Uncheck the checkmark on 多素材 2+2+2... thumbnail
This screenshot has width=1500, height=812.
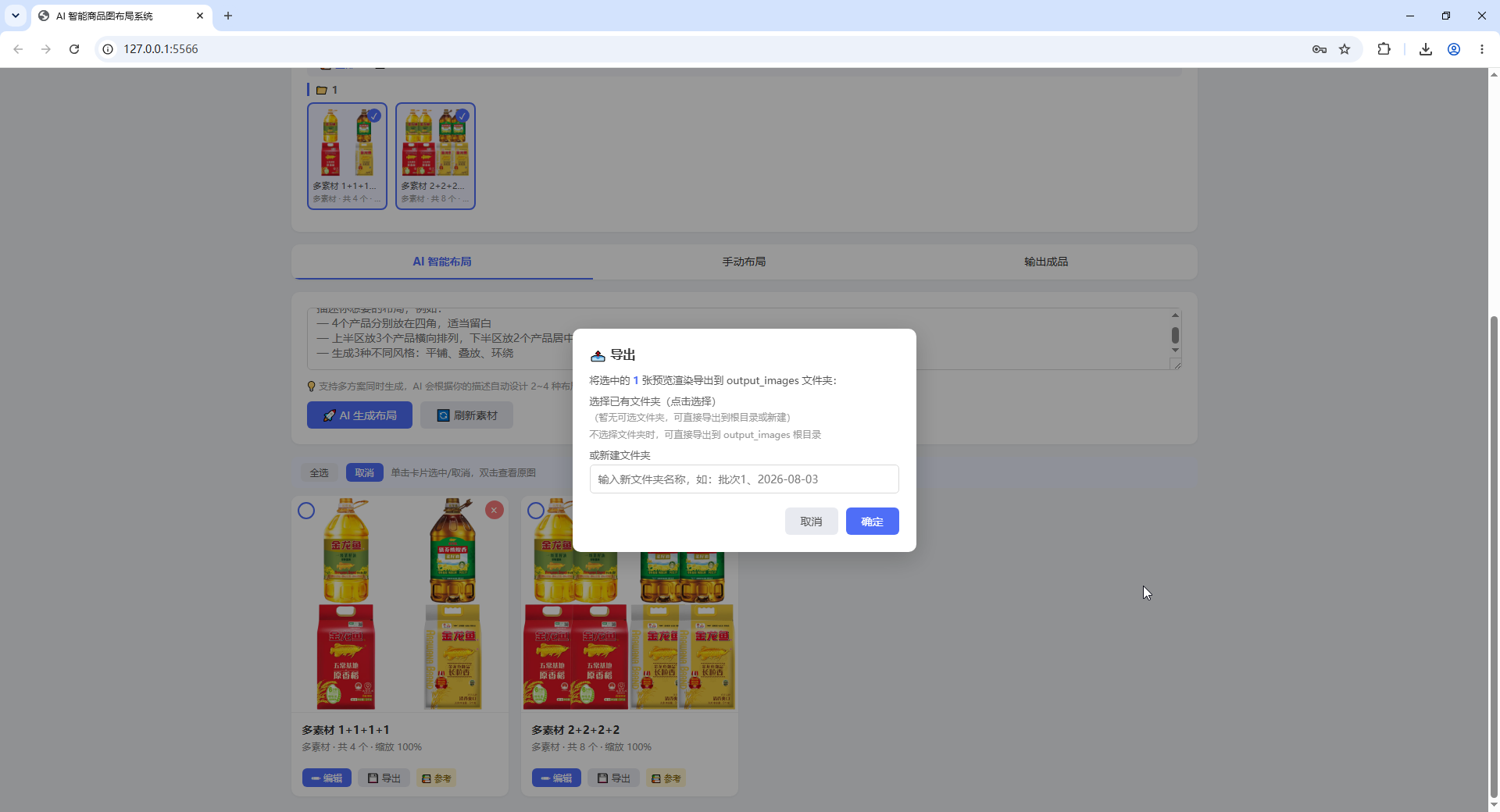(x=462, y=116)
